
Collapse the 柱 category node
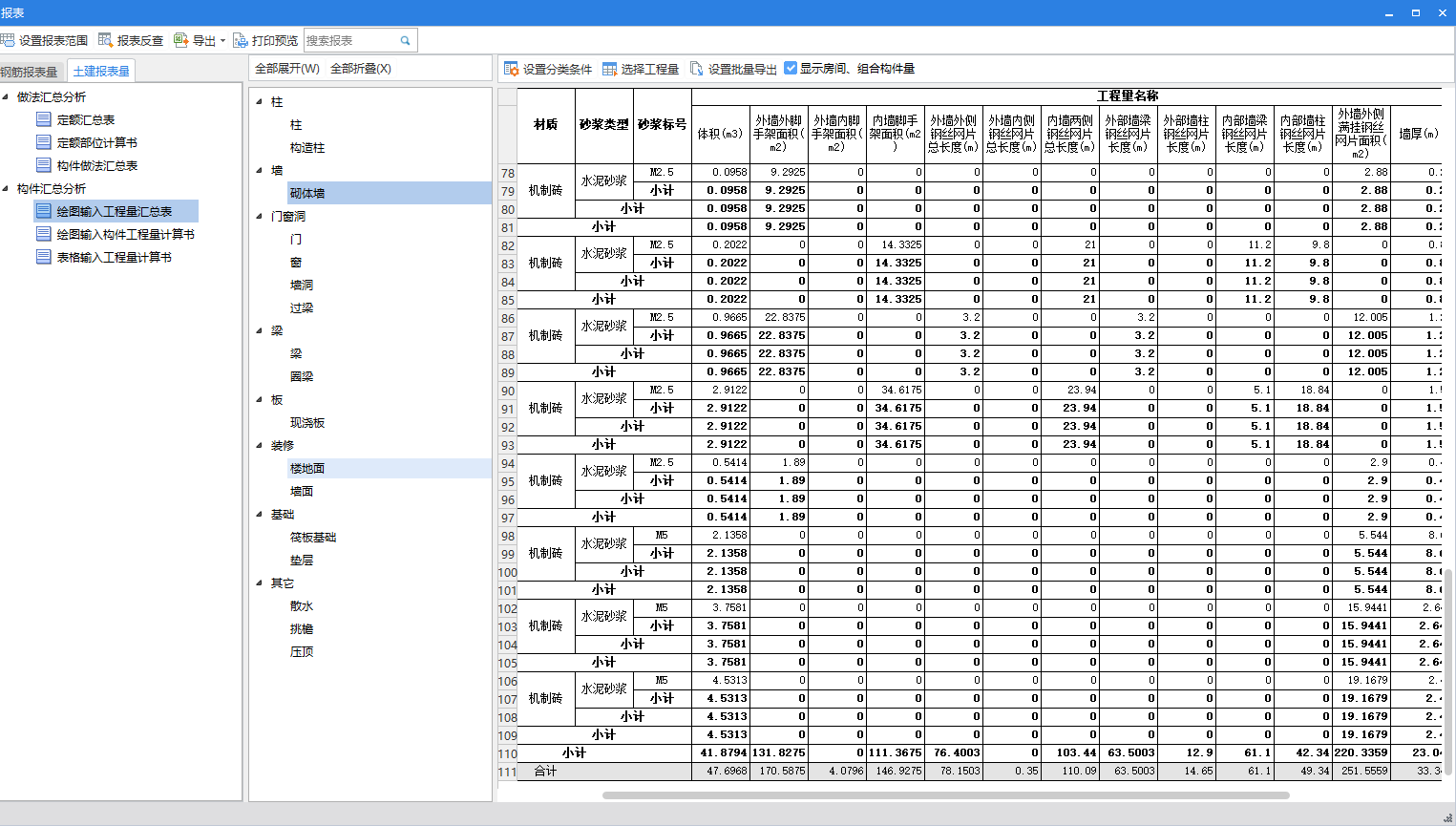coord(260,101)
